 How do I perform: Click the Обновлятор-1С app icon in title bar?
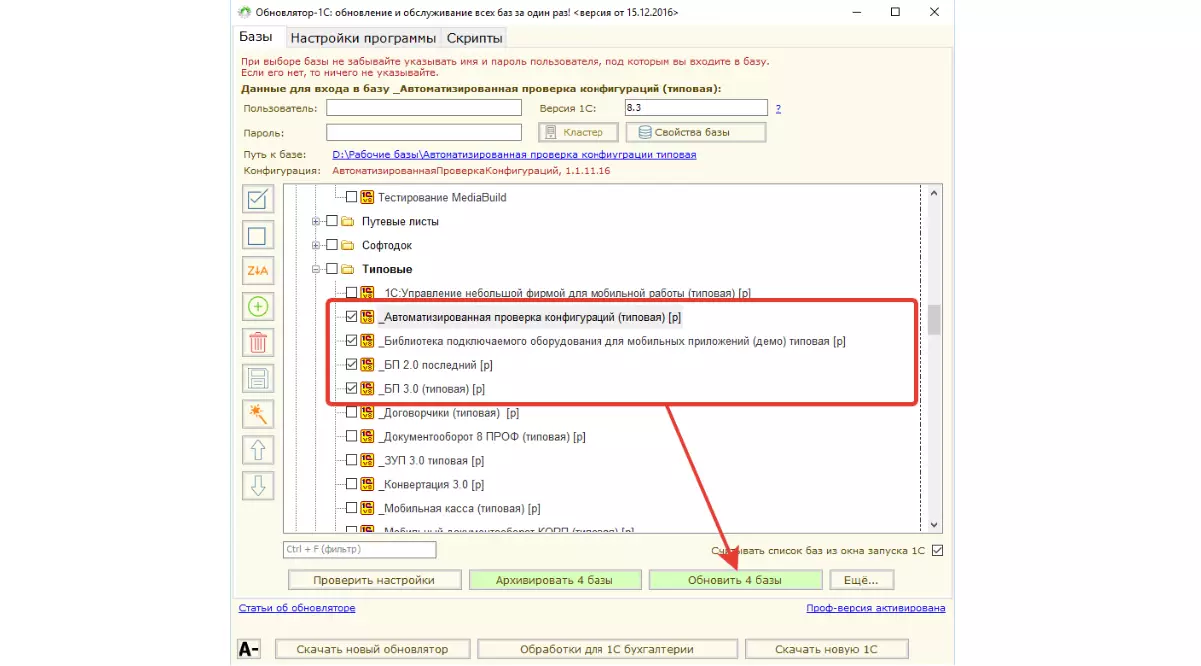(246, 12)
